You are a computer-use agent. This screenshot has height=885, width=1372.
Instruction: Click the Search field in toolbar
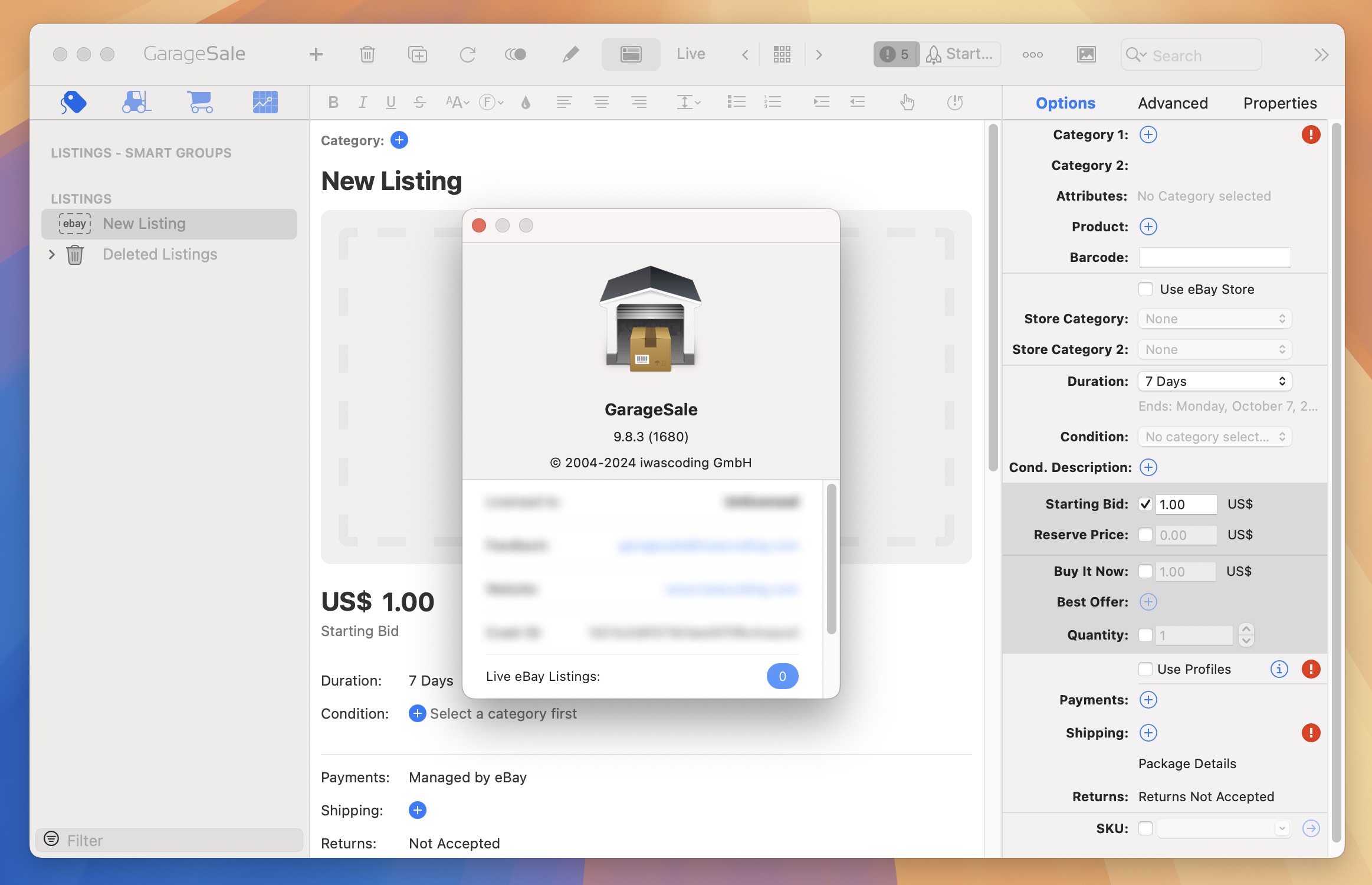coord(1191,55)
